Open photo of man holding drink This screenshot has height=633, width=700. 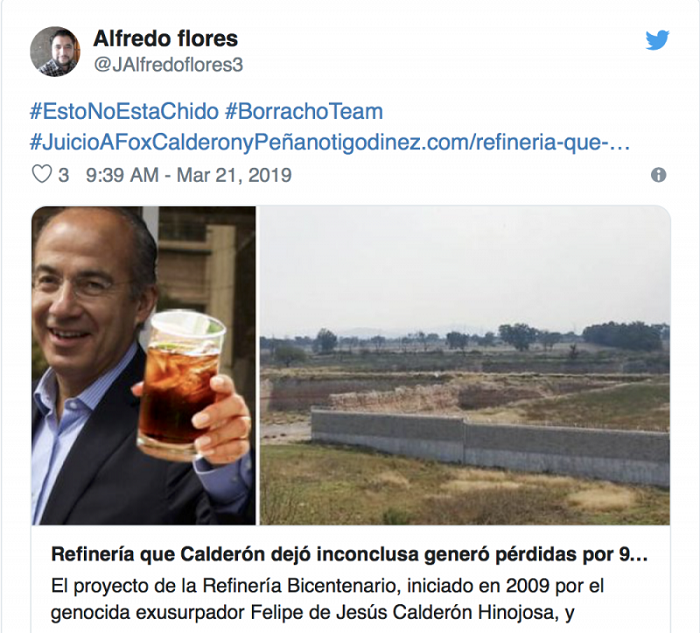[144, 365]
